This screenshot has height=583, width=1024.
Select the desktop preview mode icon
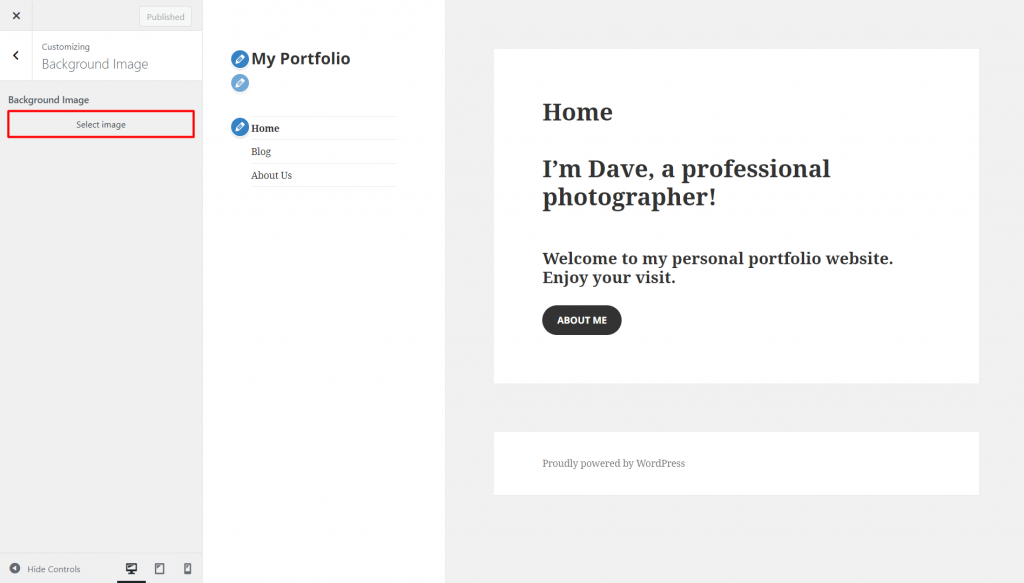pos(131,568)
